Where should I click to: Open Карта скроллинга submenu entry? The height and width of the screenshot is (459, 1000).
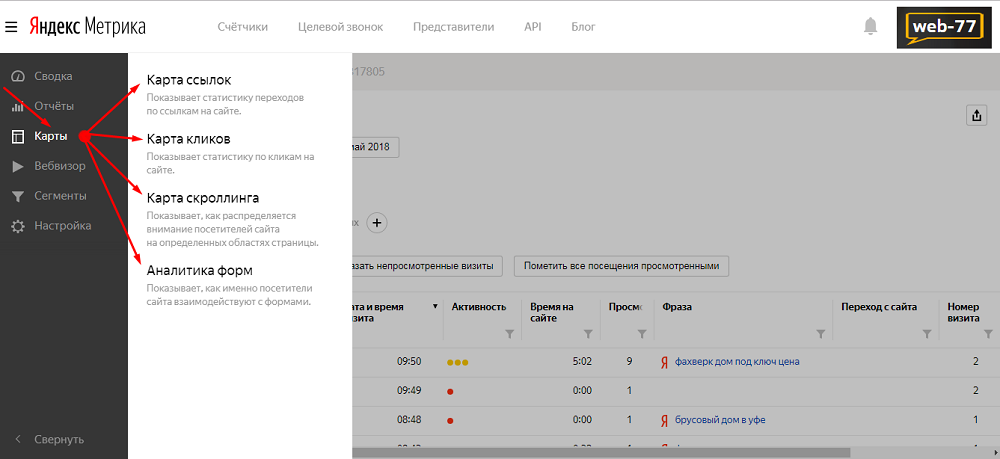point(203,197)
